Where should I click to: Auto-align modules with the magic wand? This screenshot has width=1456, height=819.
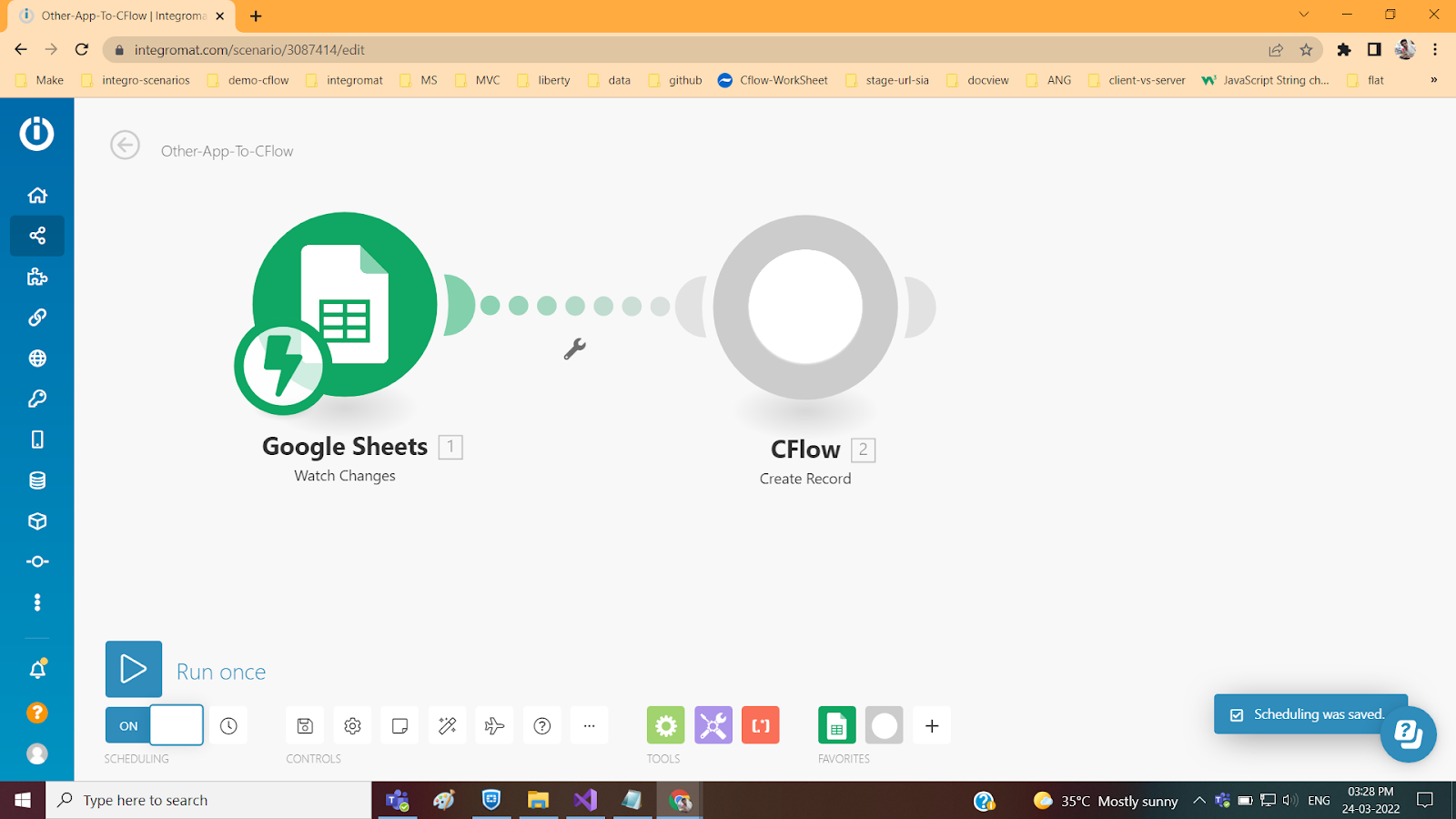447,725
